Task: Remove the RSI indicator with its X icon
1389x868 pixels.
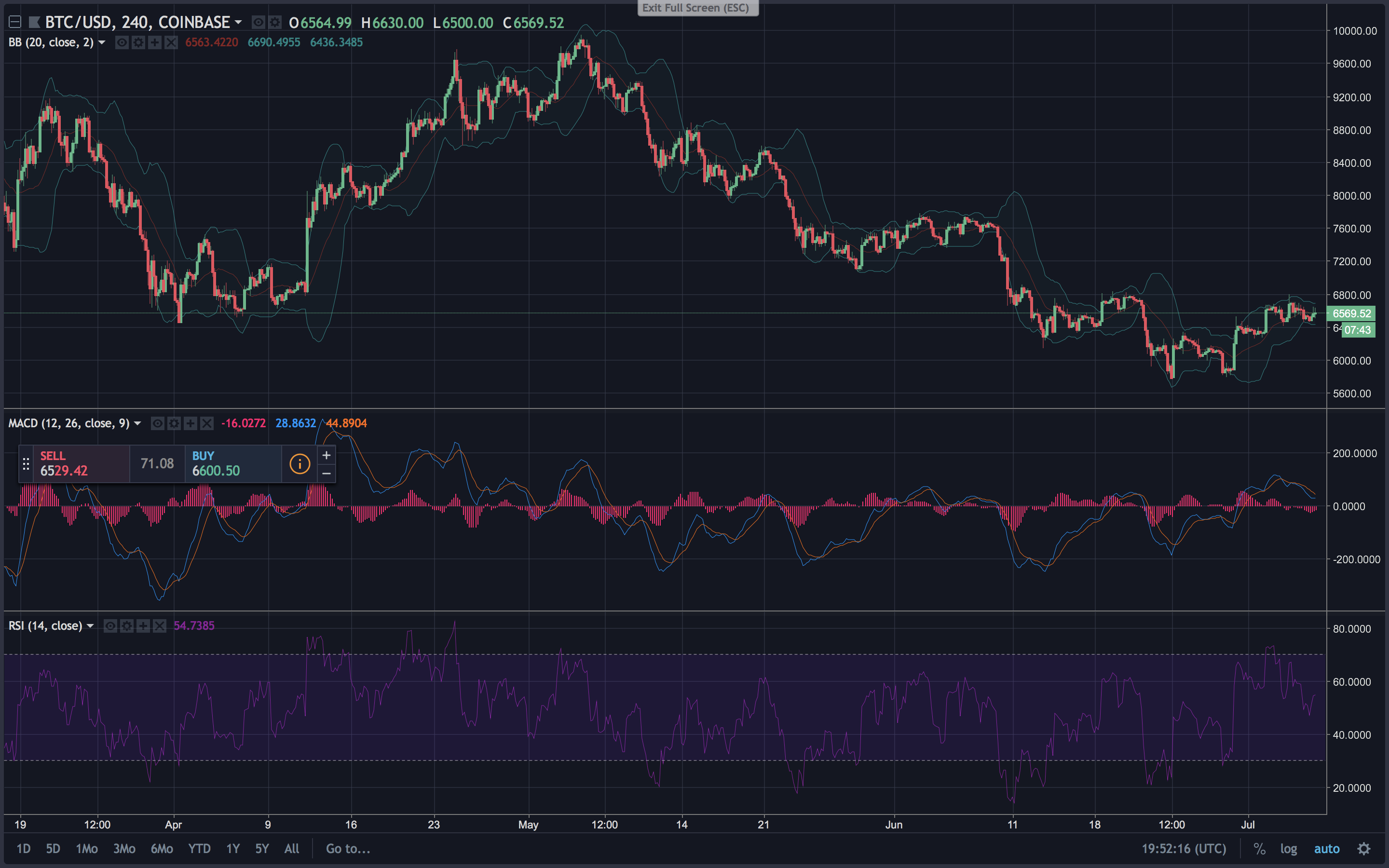Action: pos(160,626)
